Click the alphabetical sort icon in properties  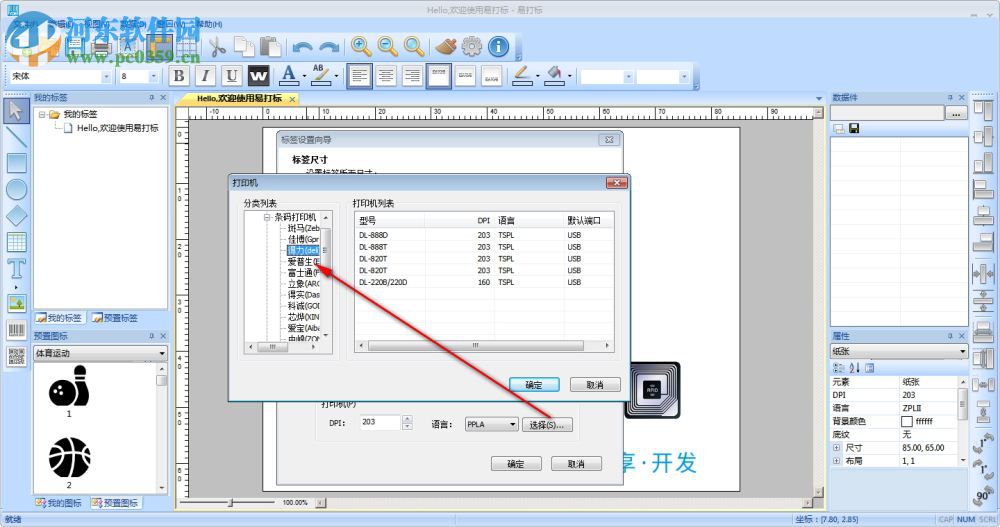pos(854,367)
